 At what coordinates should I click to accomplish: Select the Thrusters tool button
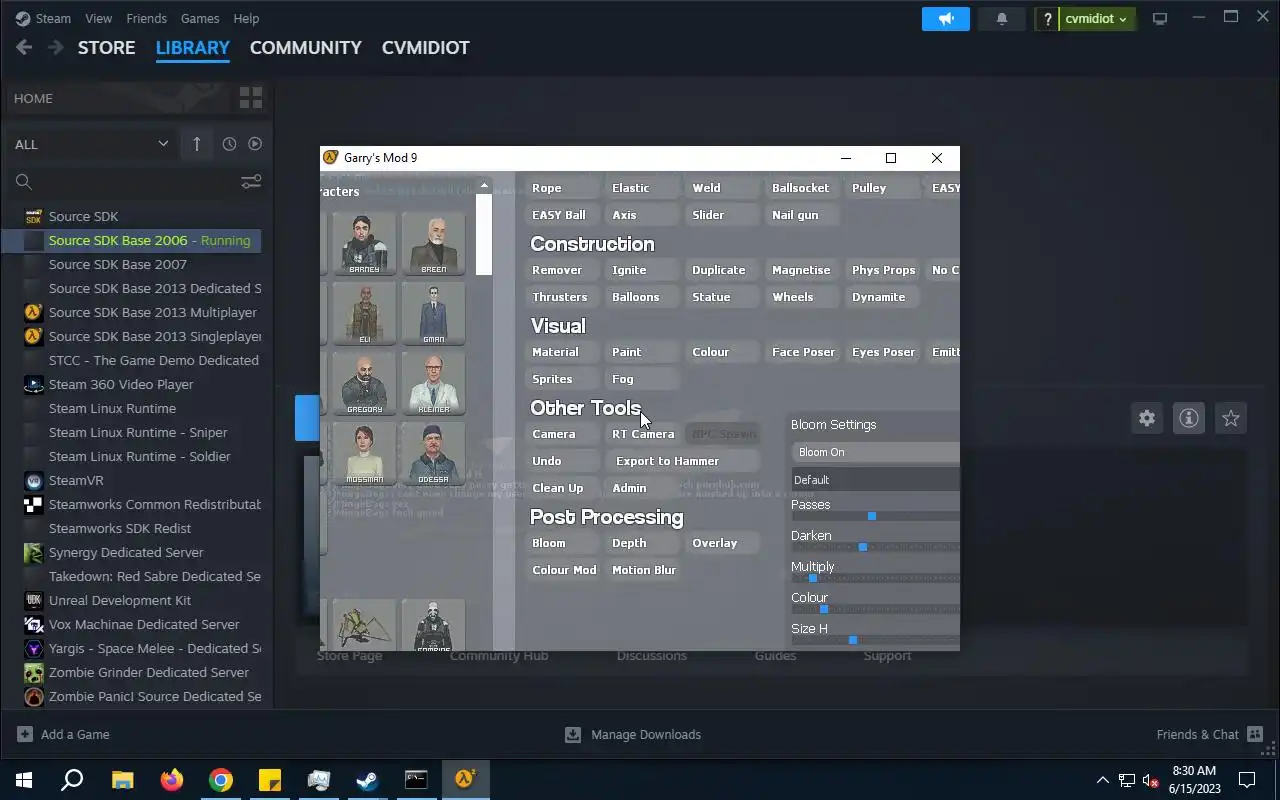561,297
